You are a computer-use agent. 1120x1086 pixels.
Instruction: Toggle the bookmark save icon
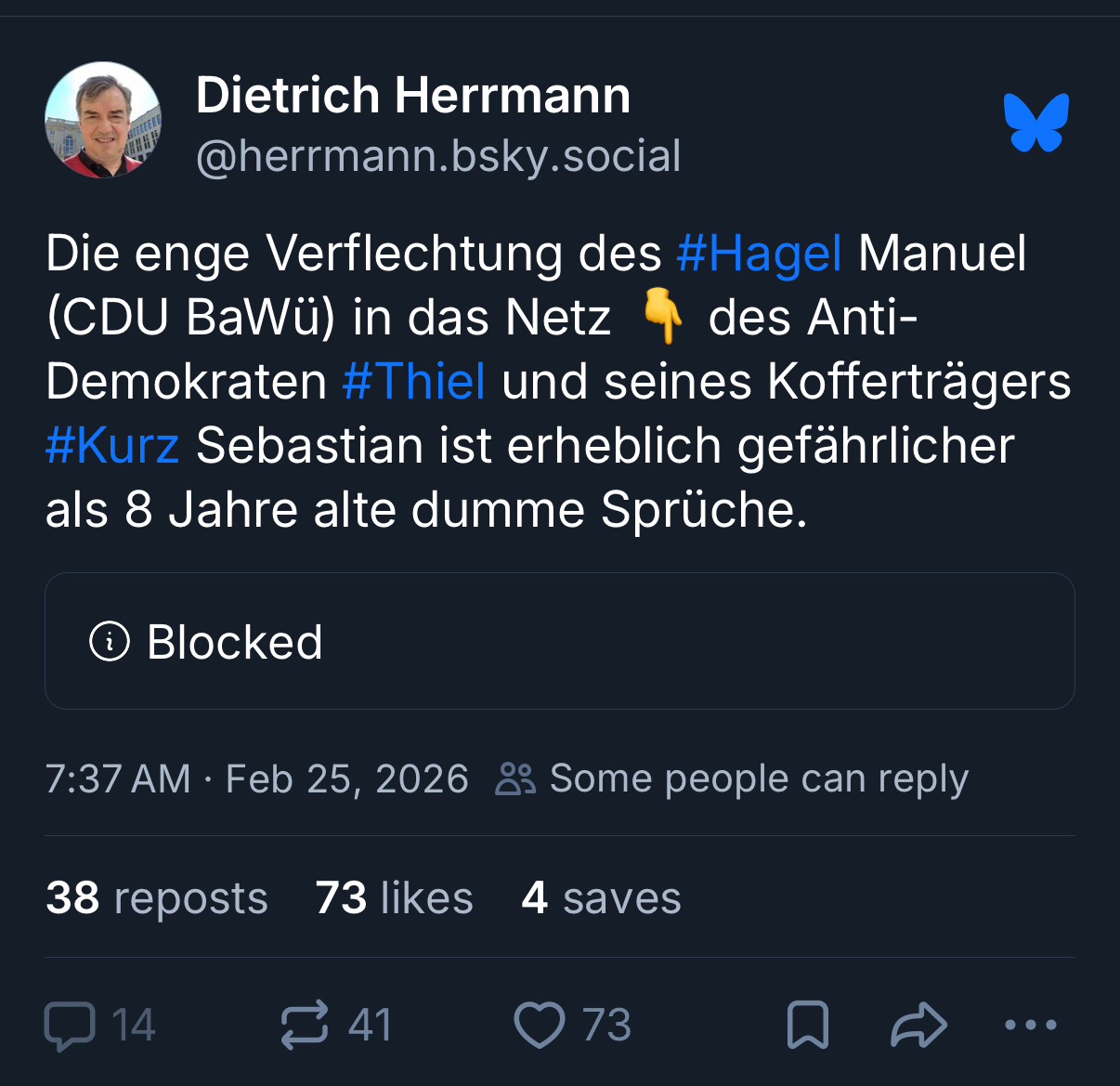tap(807, 1026)
